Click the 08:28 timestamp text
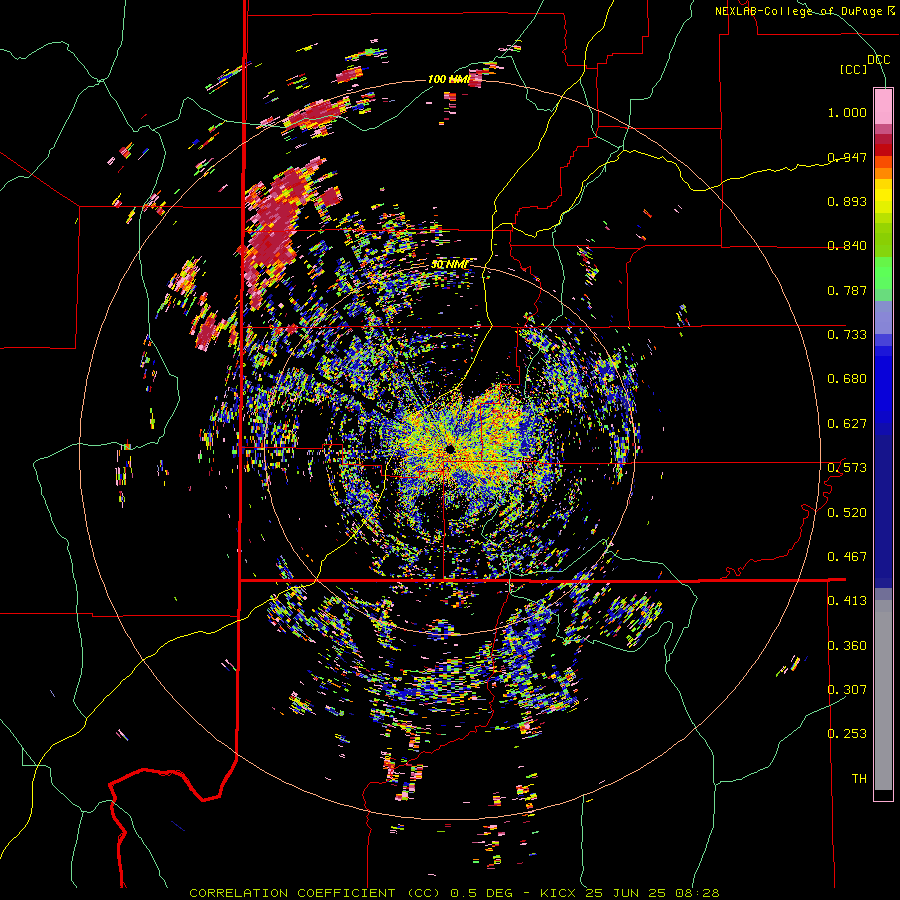 [x=695, y=893]
